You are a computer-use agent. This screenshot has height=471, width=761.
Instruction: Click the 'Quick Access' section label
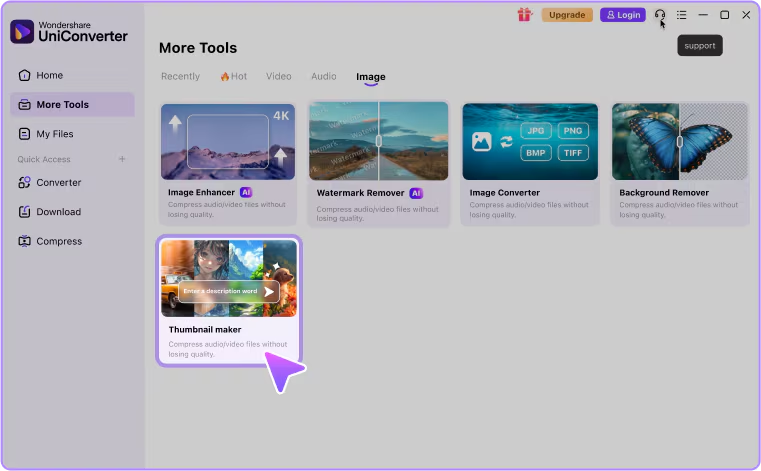(x=44, y=159)
